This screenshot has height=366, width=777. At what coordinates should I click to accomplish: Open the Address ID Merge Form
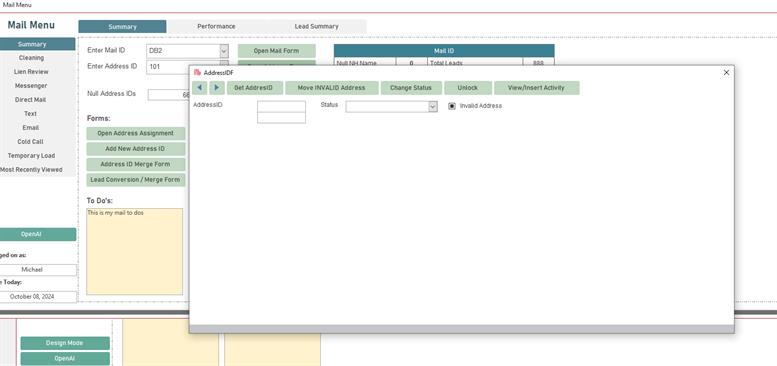coord(136,164)
